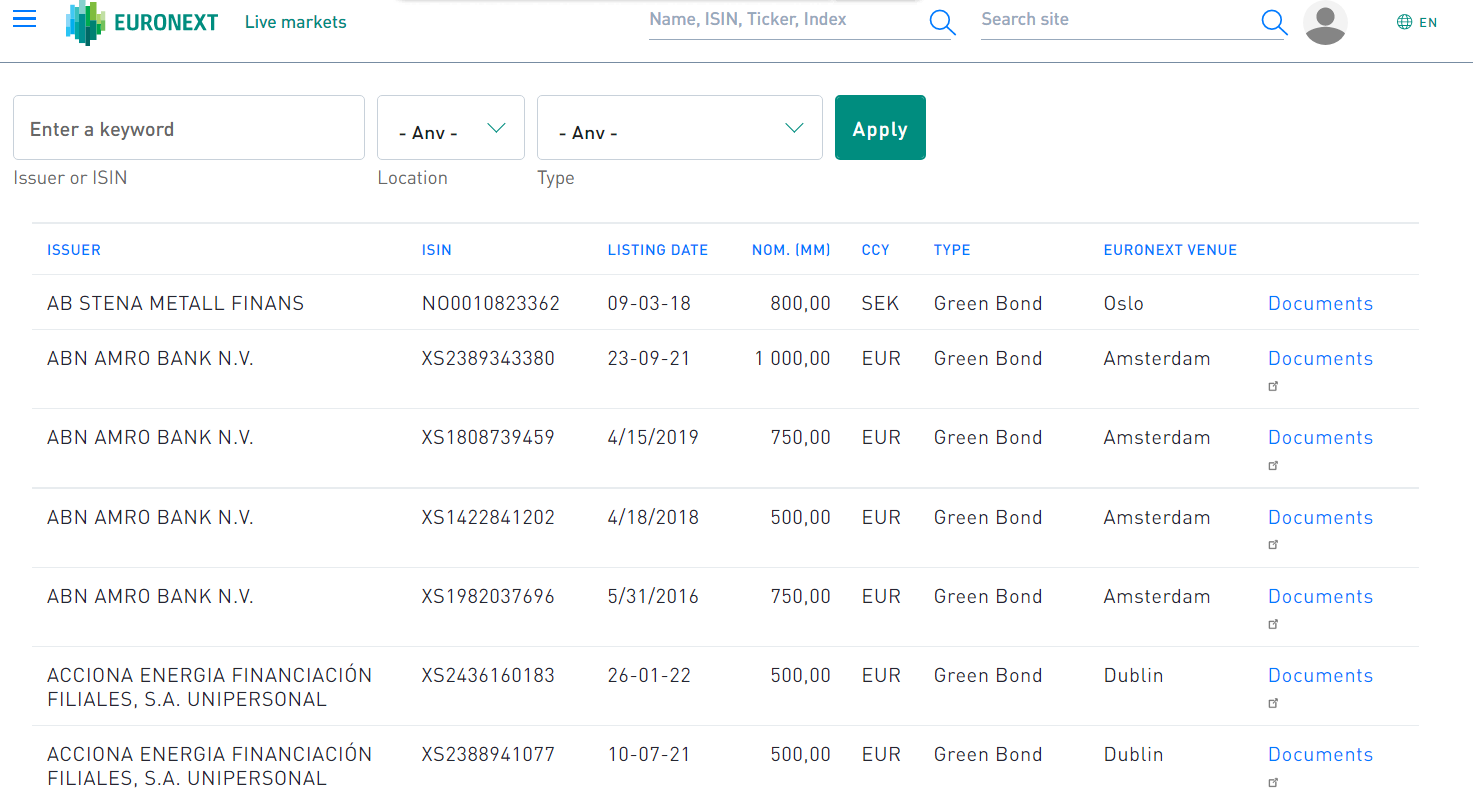1473x799 pixels.
Task: Click the Apply button
Action: [x=880, y=127]
